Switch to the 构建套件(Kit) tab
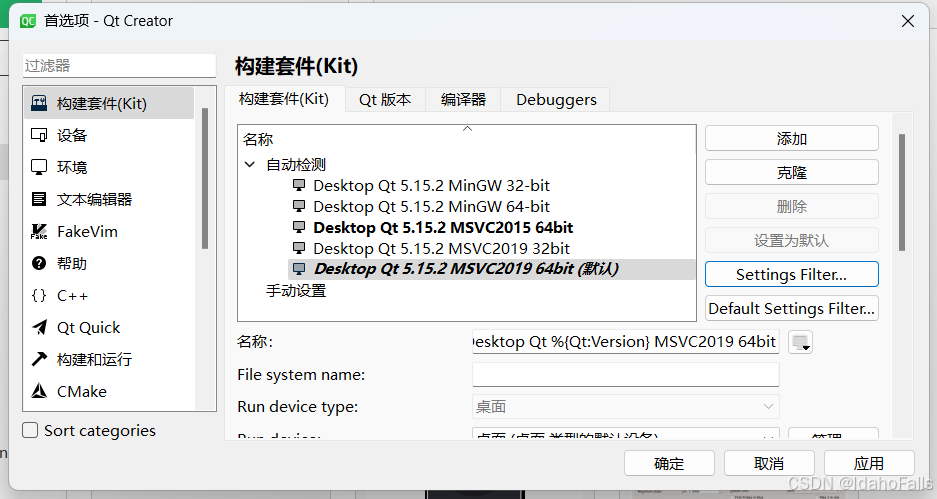Screen dimensions: 937x499 [x=284, y=99]
